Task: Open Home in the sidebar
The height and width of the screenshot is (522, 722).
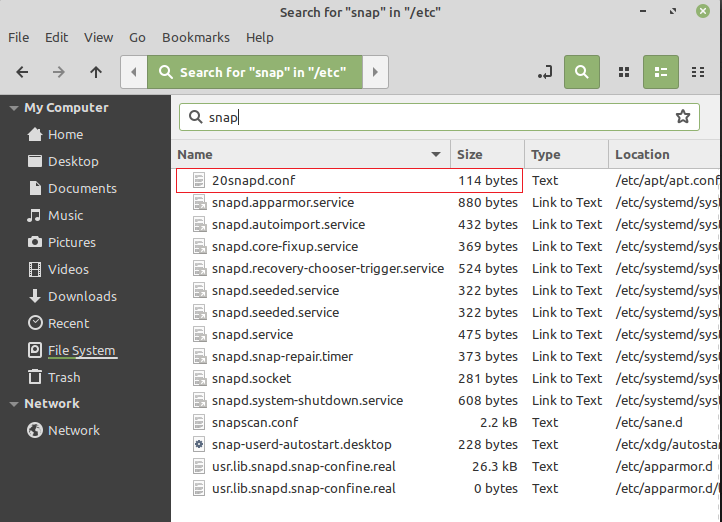Action: [x=65, y=134]
